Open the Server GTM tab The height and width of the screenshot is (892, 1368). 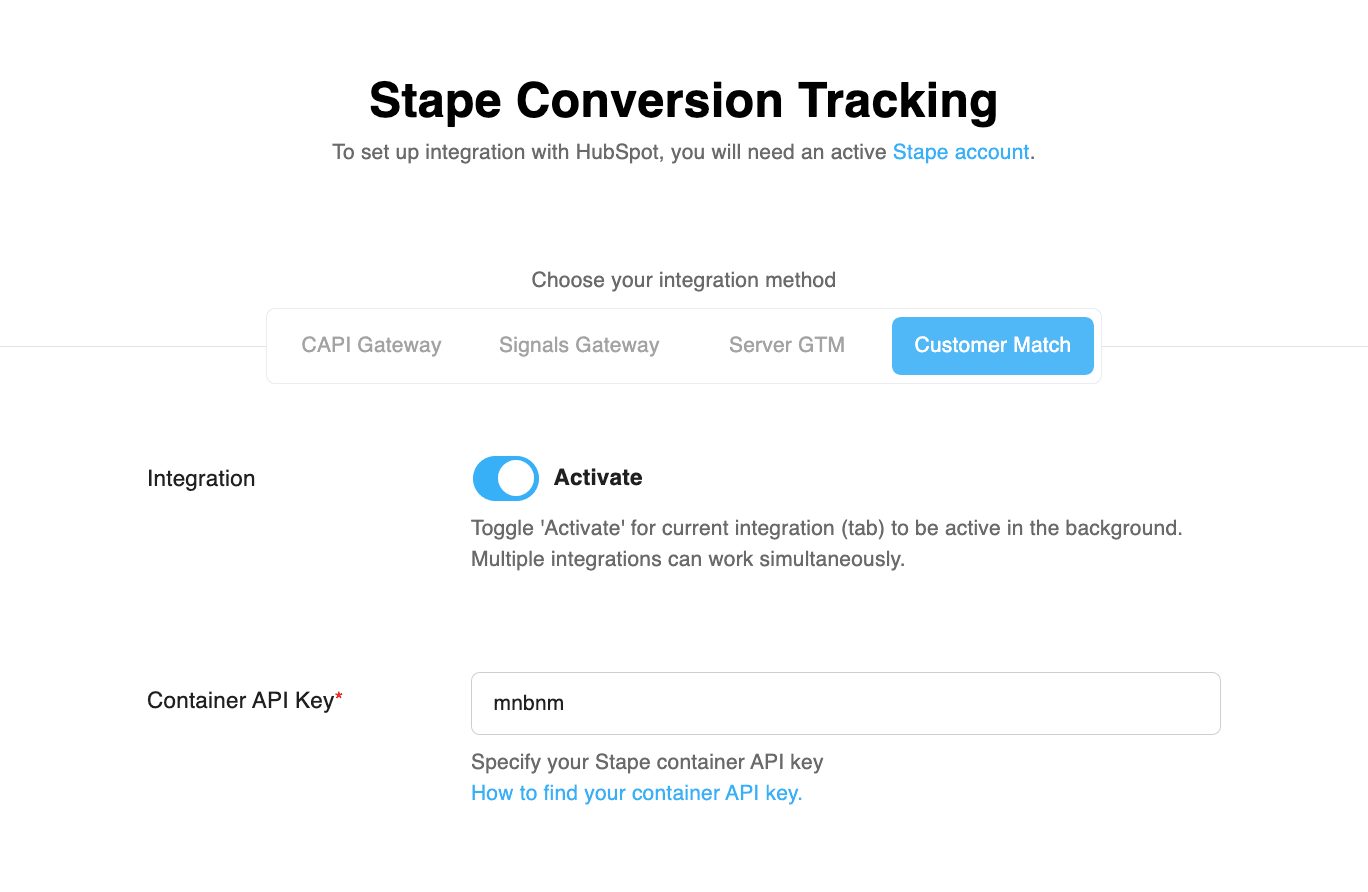786,345
